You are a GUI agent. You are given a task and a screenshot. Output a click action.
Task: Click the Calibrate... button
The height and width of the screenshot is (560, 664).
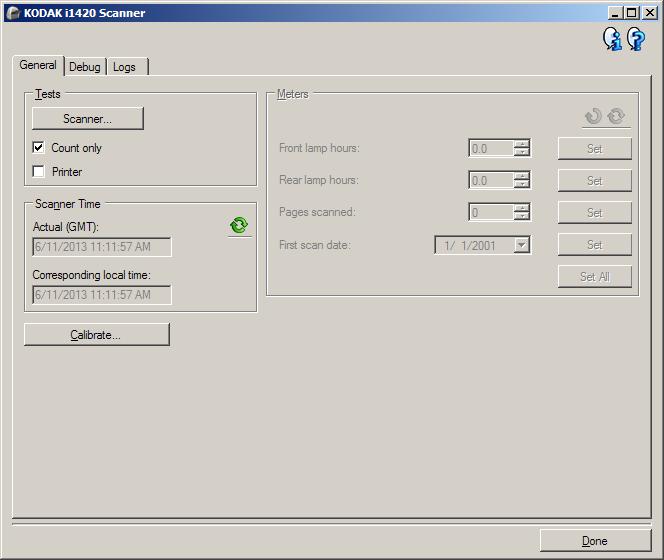(97, 335)
